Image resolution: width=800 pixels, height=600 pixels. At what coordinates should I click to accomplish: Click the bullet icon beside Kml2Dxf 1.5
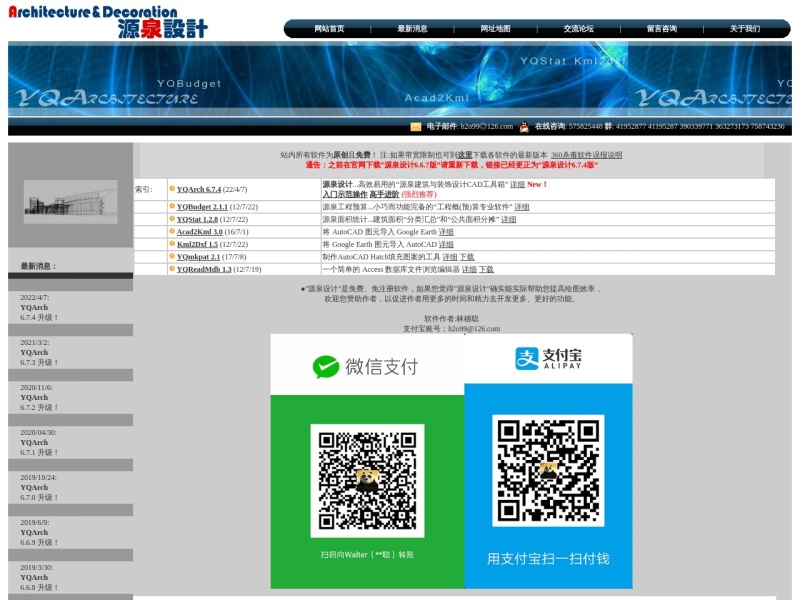(172, 243)
